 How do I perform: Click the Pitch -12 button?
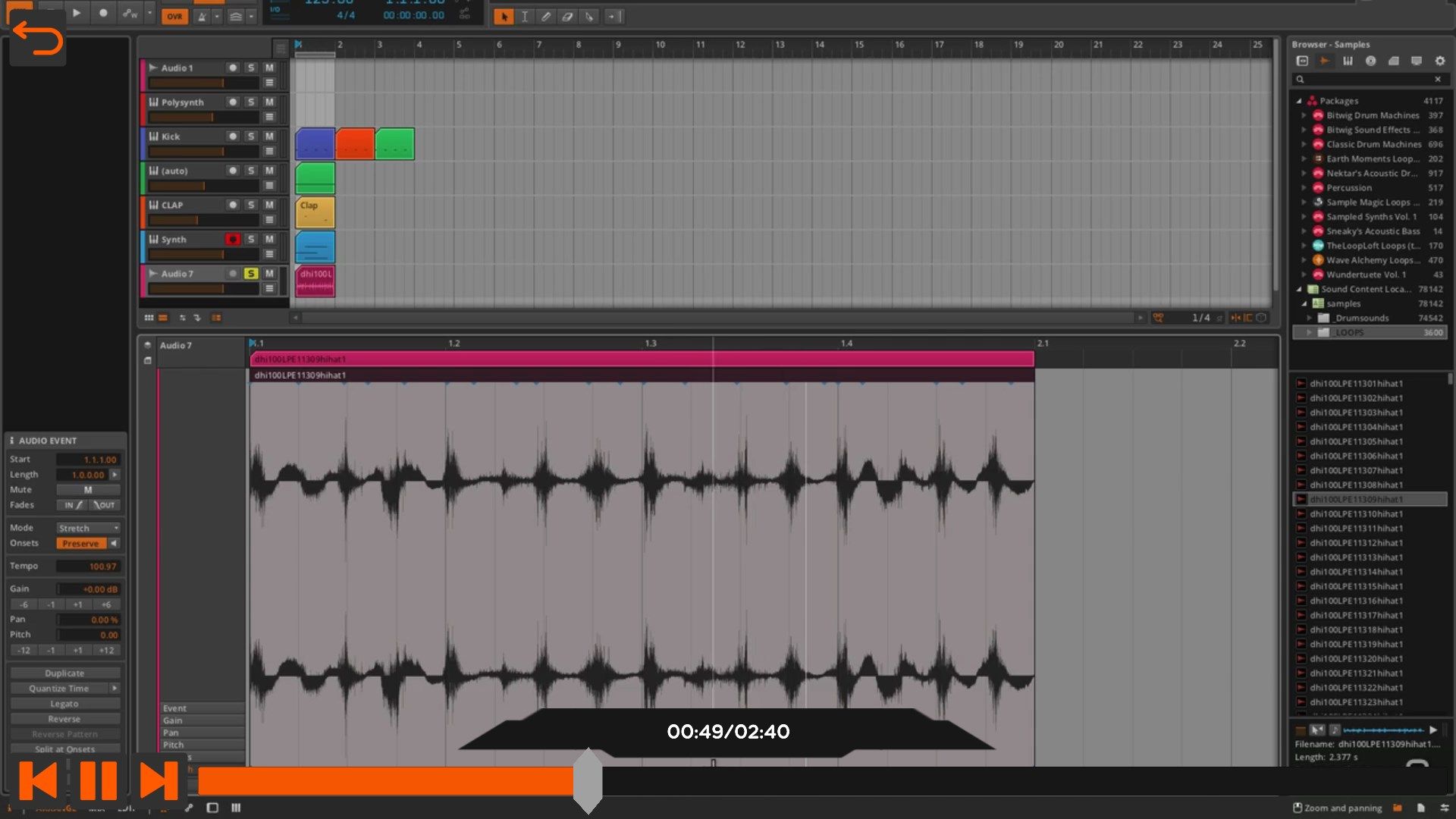24,650
